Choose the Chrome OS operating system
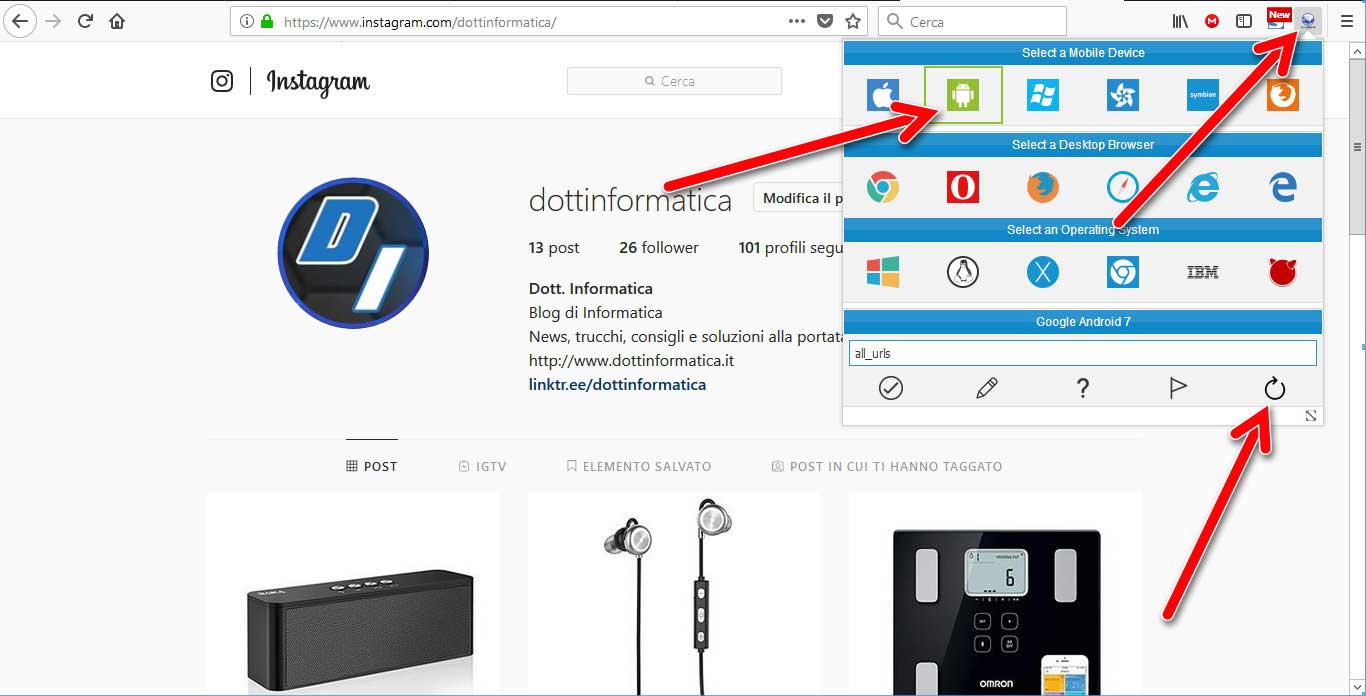Screen dimensions: 1366x696 [x=1122, y=271]
